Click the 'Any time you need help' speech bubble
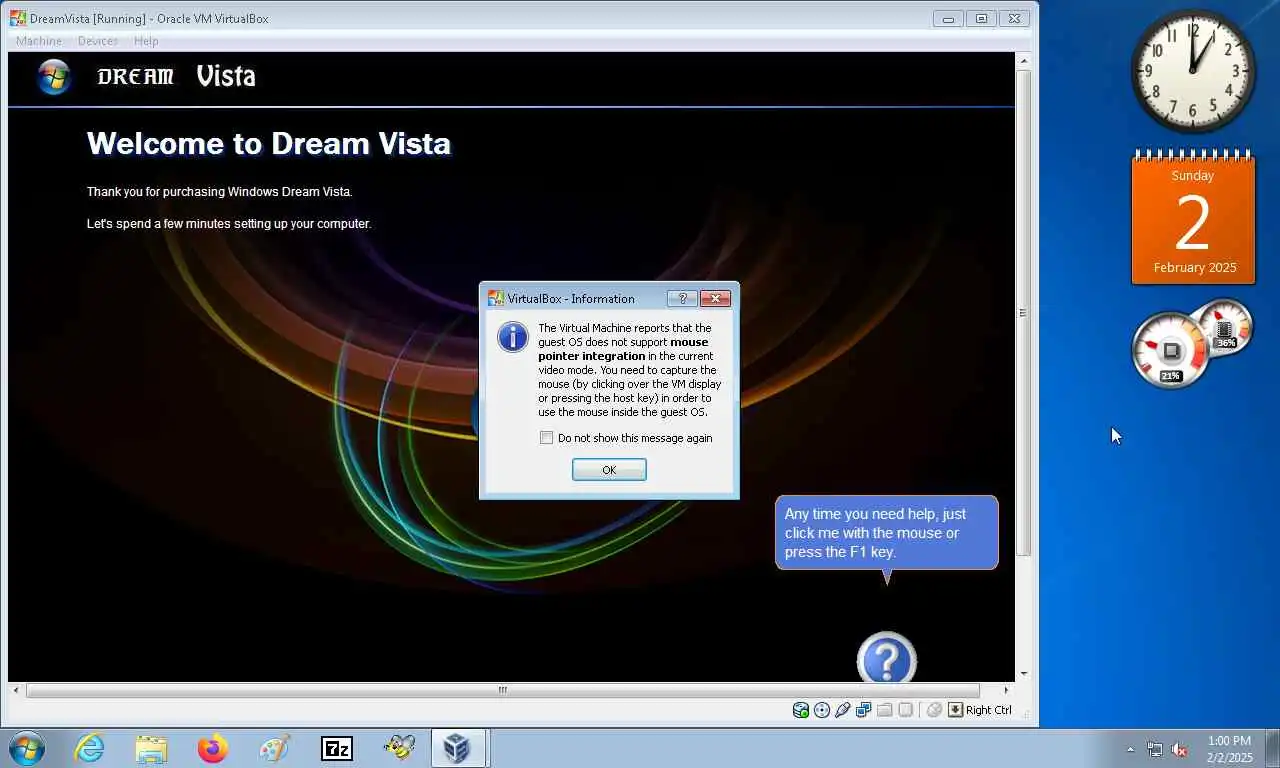Screen dimensions: 1280x768 click(886, 533)
